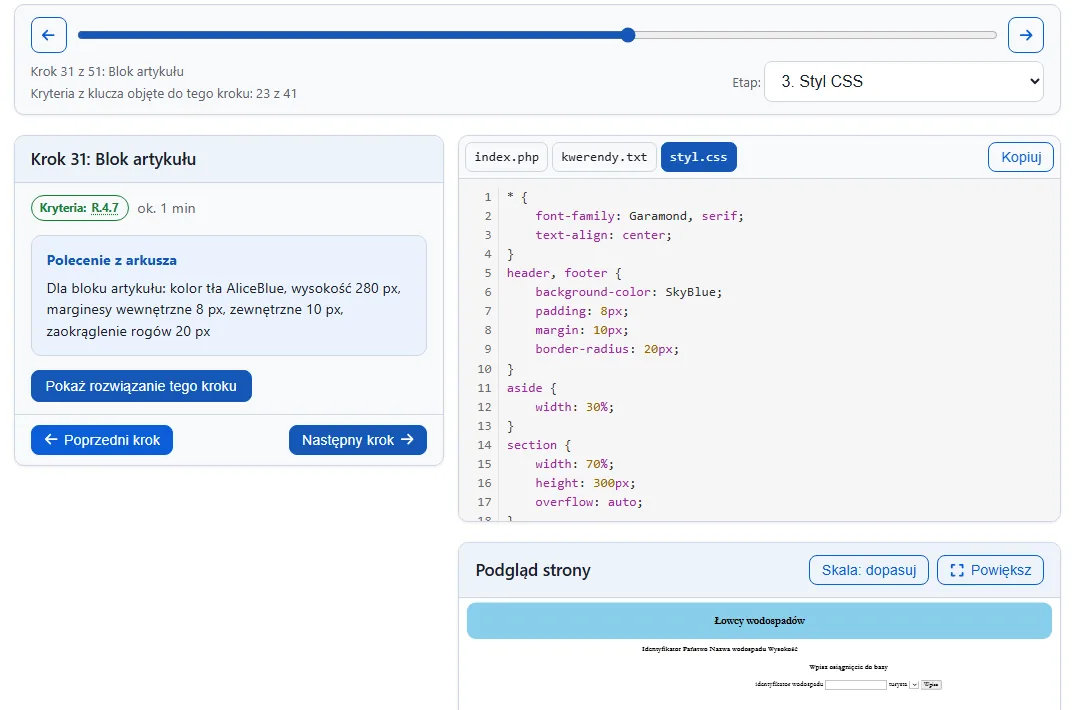Click the 'ok. 1 min' time estimate

166,208
